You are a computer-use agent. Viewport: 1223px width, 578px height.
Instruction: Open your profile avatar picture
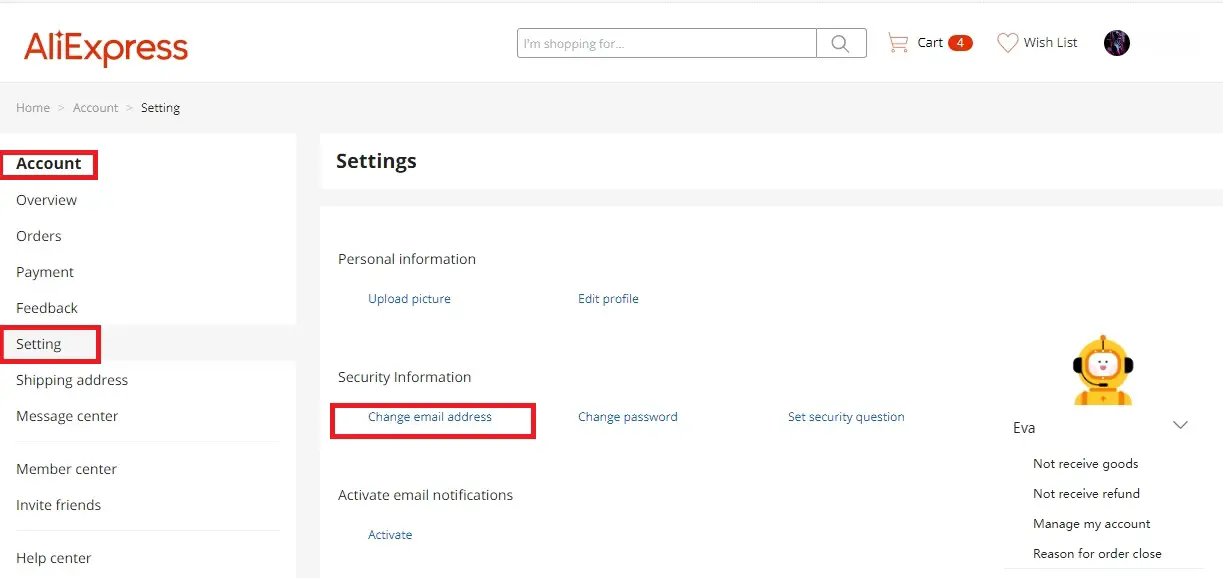click(x=1117, y=42)
